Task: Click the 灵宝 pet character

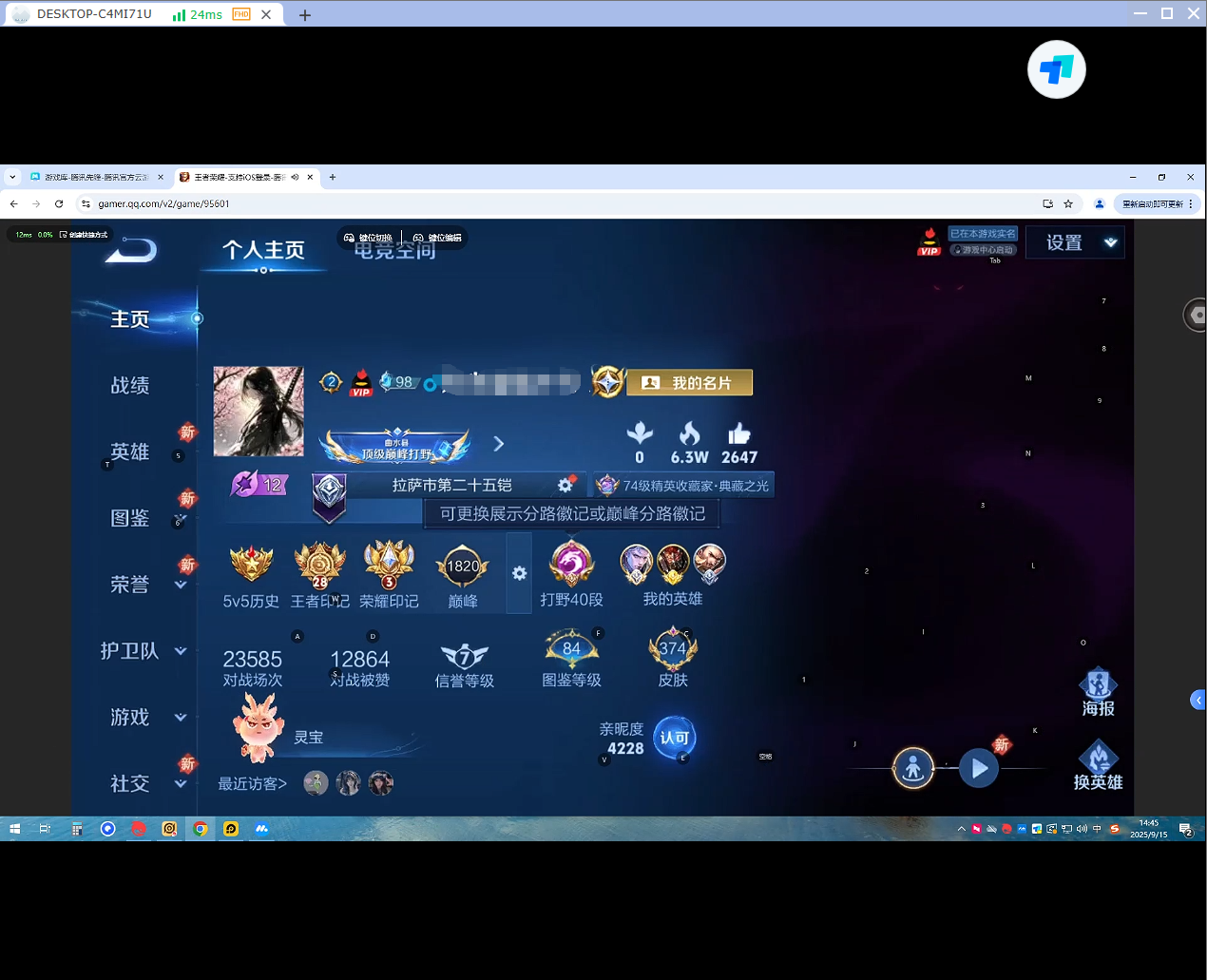Action: pyautogui.click(x=259, y=727)
